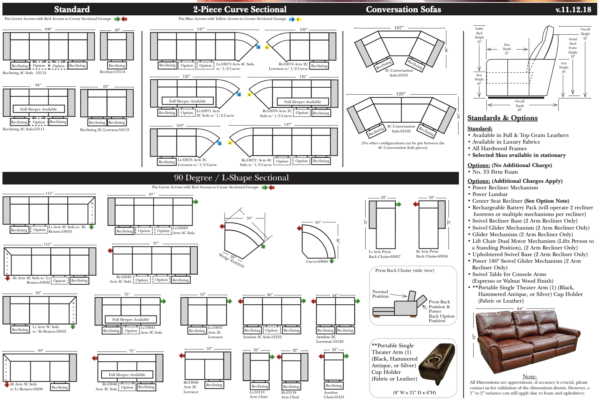
Task: Click the "Conversation Sofas" header
Action: point(403,9)
